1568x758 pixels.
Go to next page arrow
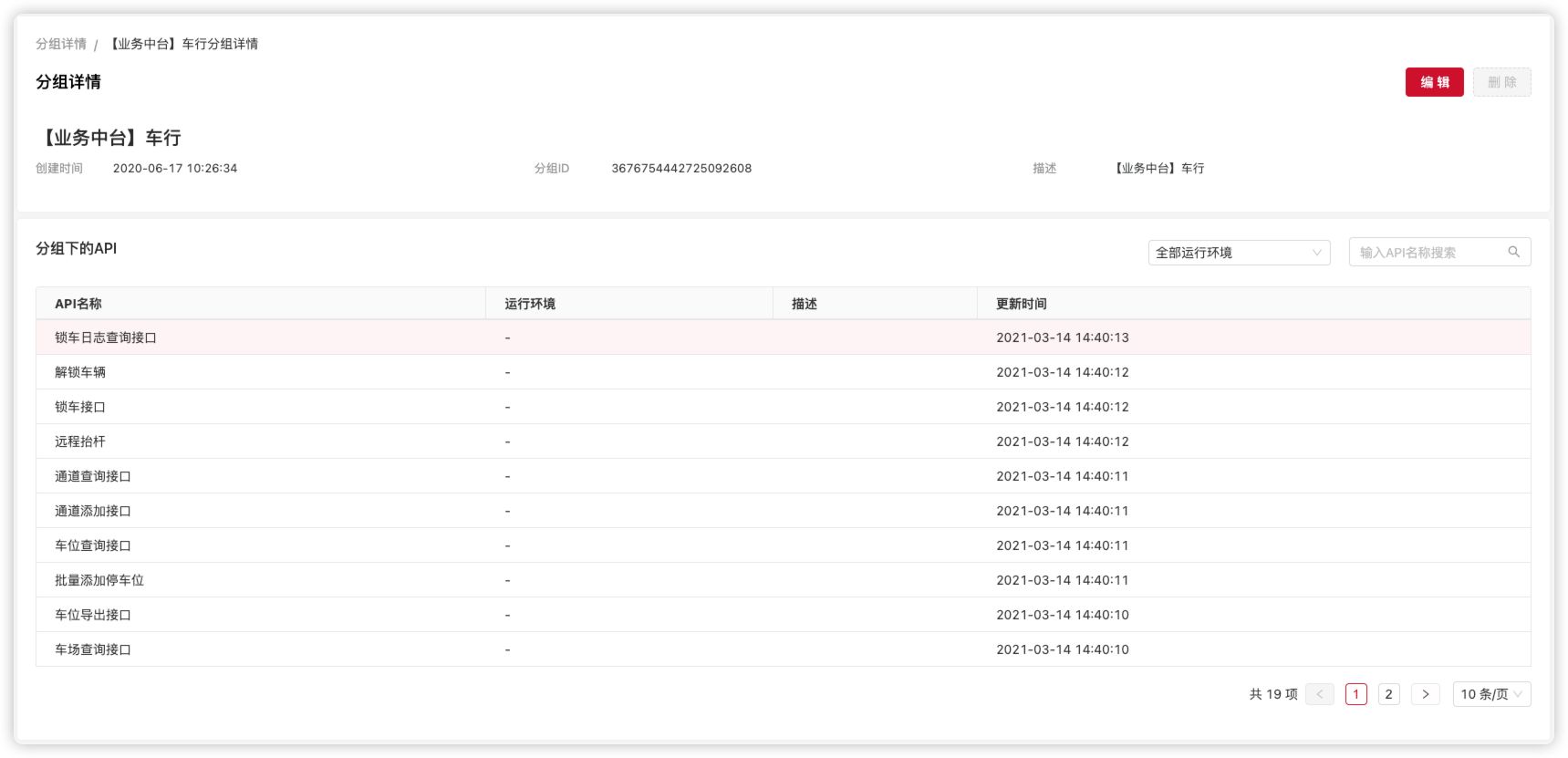coord(1425,694)
